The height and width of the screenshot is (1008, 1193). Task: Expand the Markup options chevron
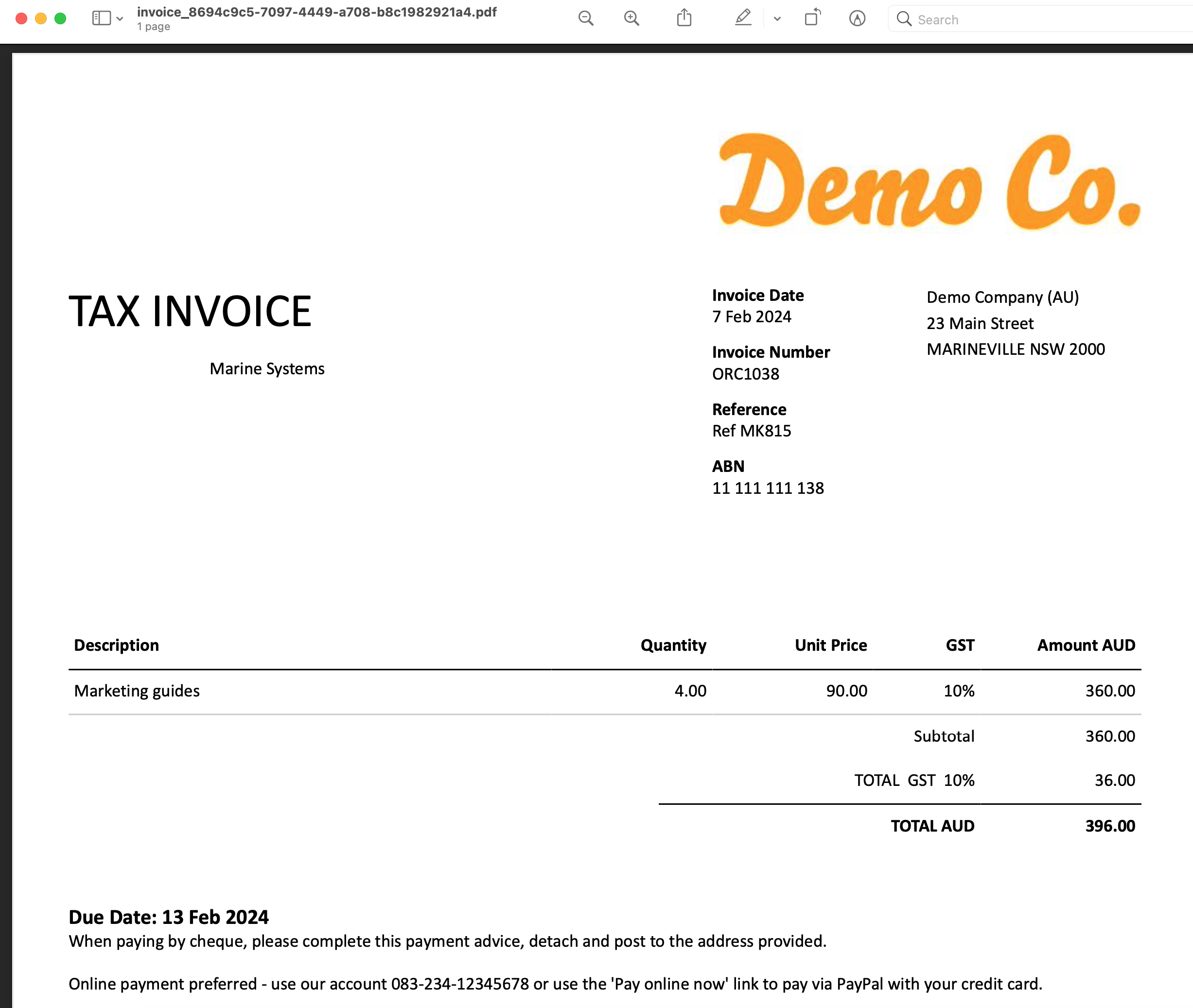pos(777,19)
